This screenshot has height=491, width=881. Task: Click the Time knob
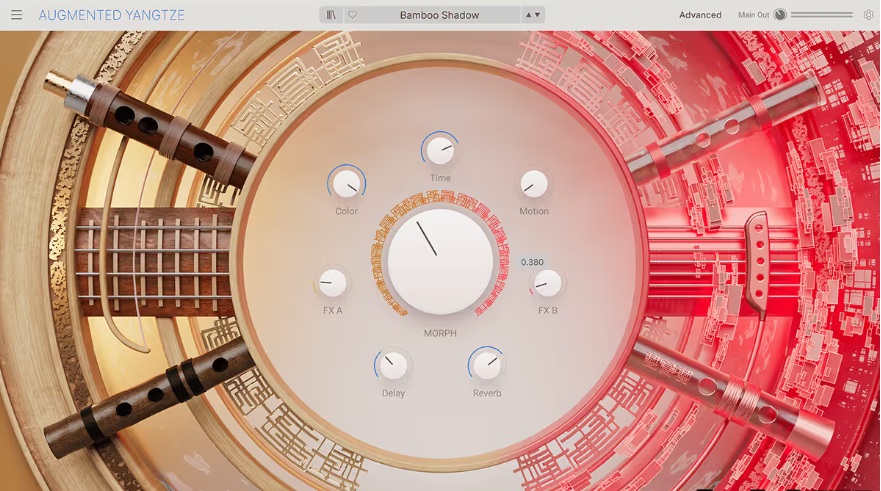pos(440,150)
